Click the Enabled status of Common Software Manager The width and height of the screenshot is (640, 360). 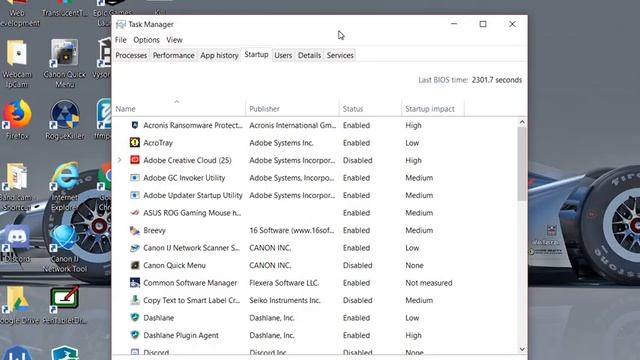click(x=356, y=282)
